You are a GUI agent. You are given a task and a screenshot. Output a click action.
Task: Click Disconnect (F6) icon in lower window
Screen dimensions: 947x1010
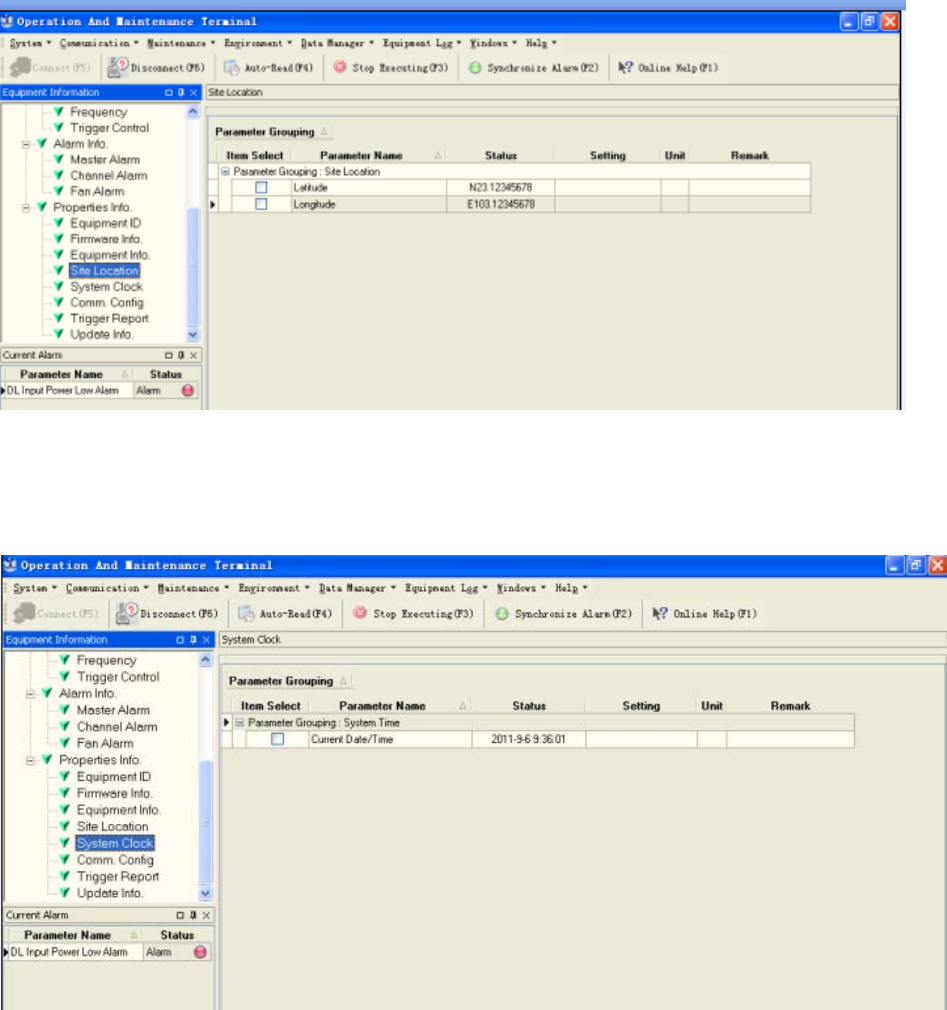tap(127, 613)
